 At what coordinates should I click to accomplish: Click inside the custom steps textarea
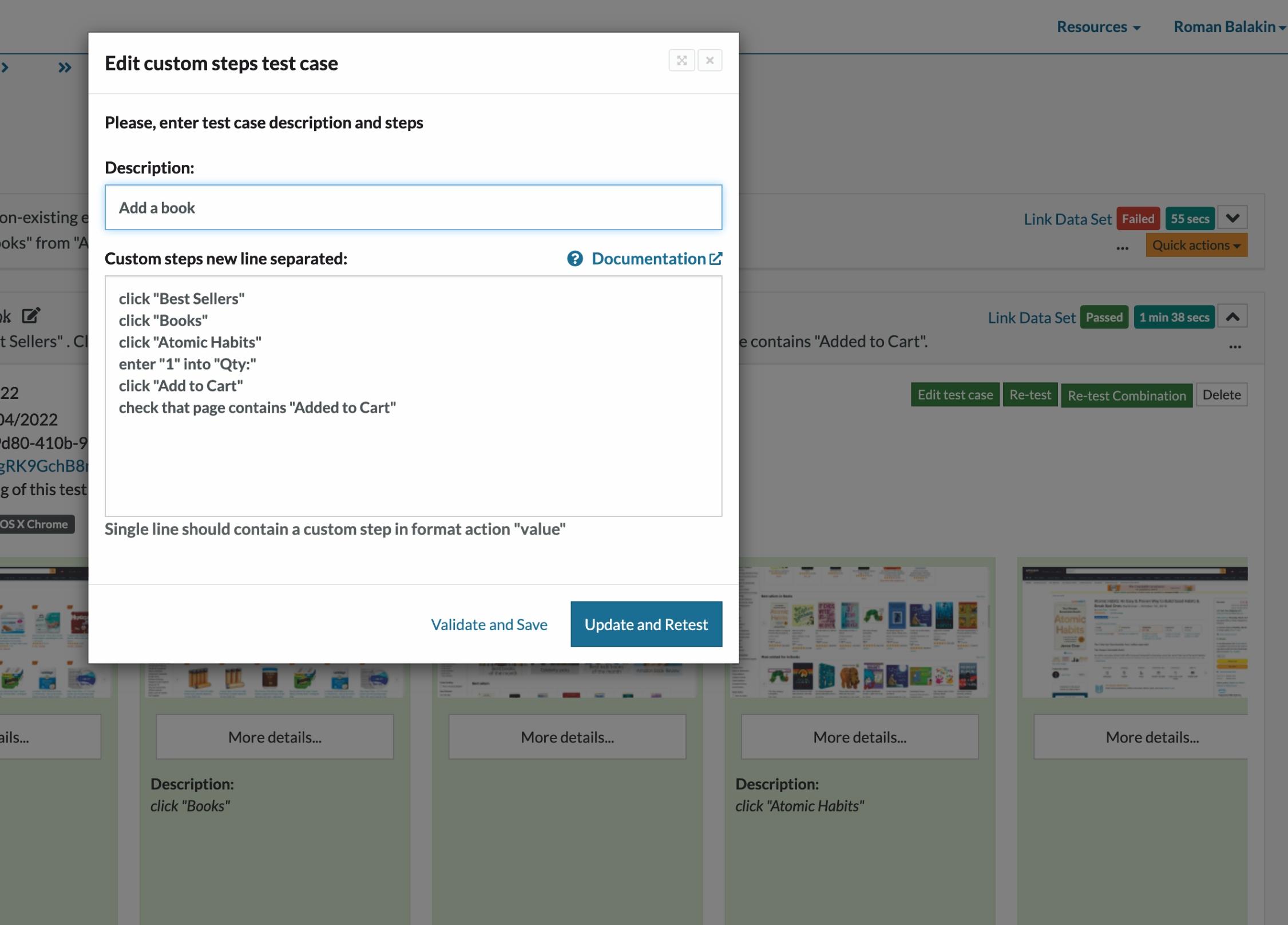(x=413, y=458)
